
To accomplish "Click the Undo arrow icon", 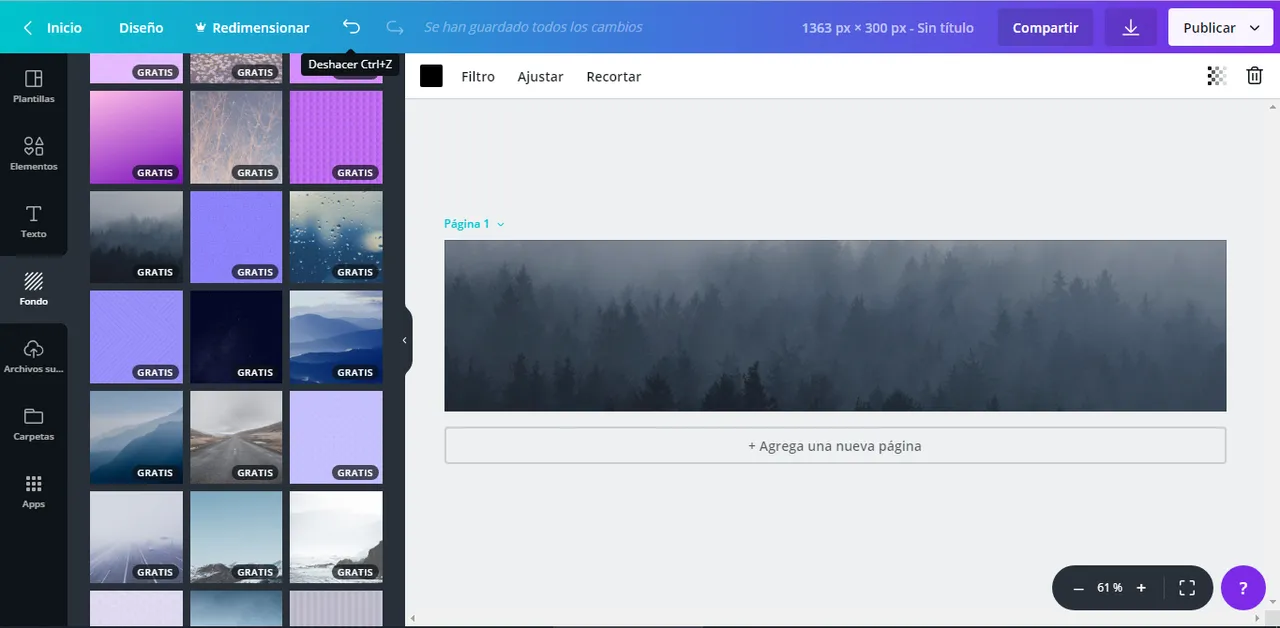I will [x=351, y=27].
